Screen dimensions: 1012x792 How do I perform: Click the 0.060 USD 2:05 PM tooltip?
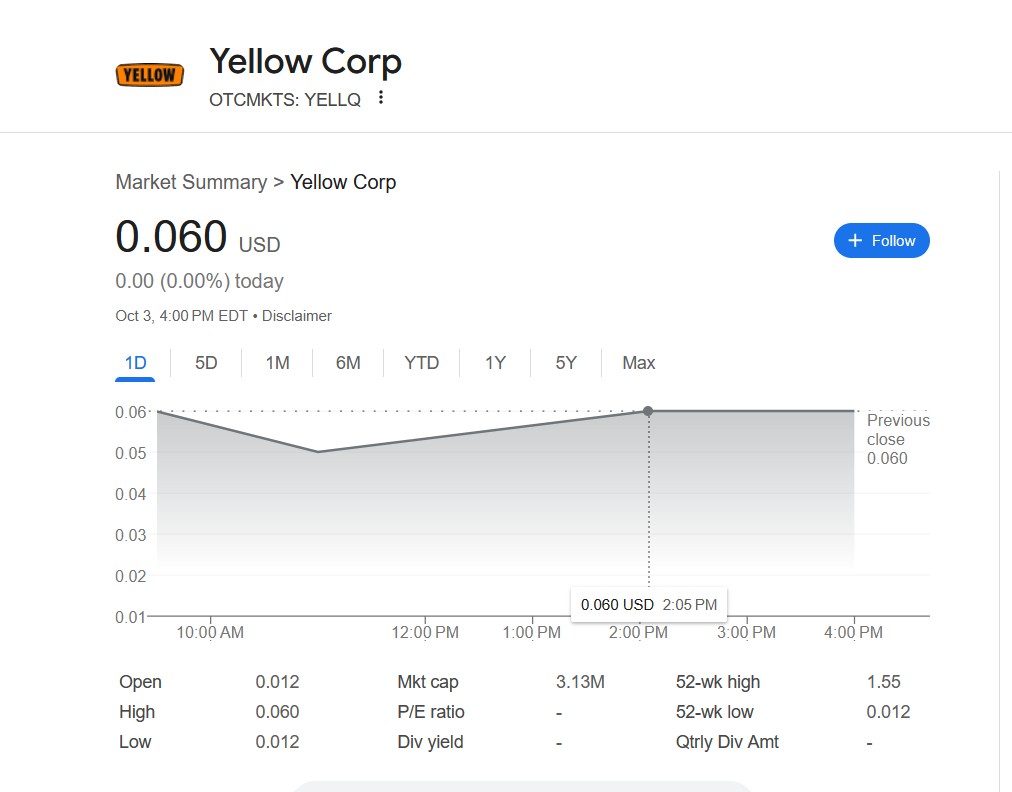point(649,605)
